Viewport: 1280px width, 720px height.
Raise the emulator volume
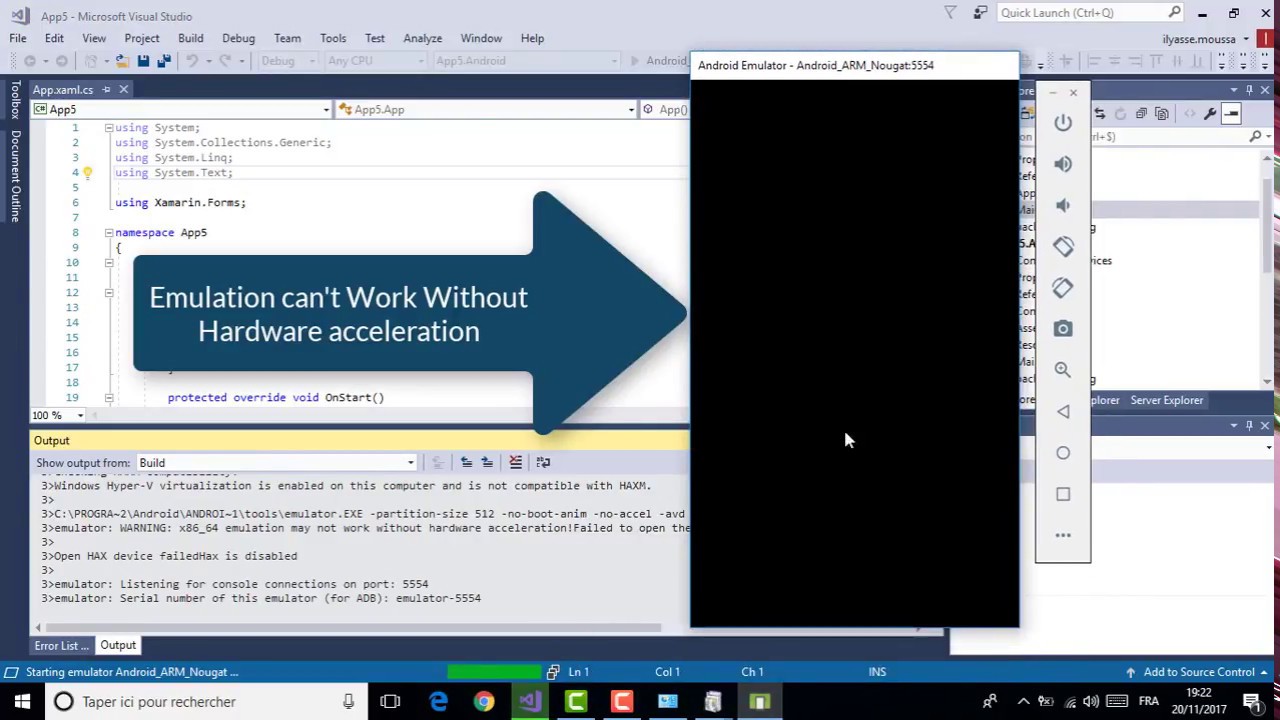click(1063, 164)
